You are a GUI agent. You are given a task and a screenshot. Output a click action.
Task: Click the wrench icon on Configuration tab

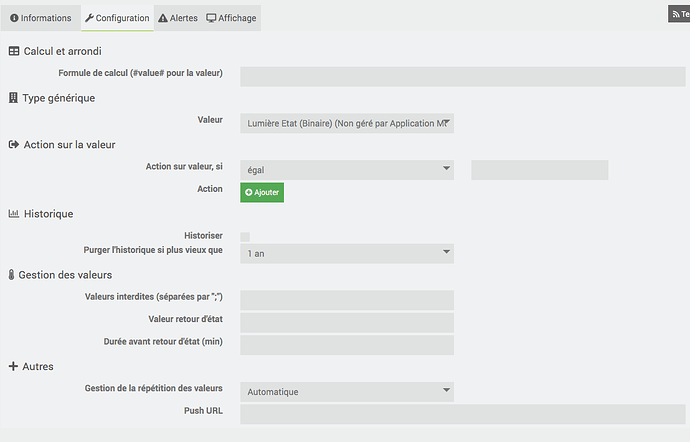pyautogui.click(x=89, y=18)
